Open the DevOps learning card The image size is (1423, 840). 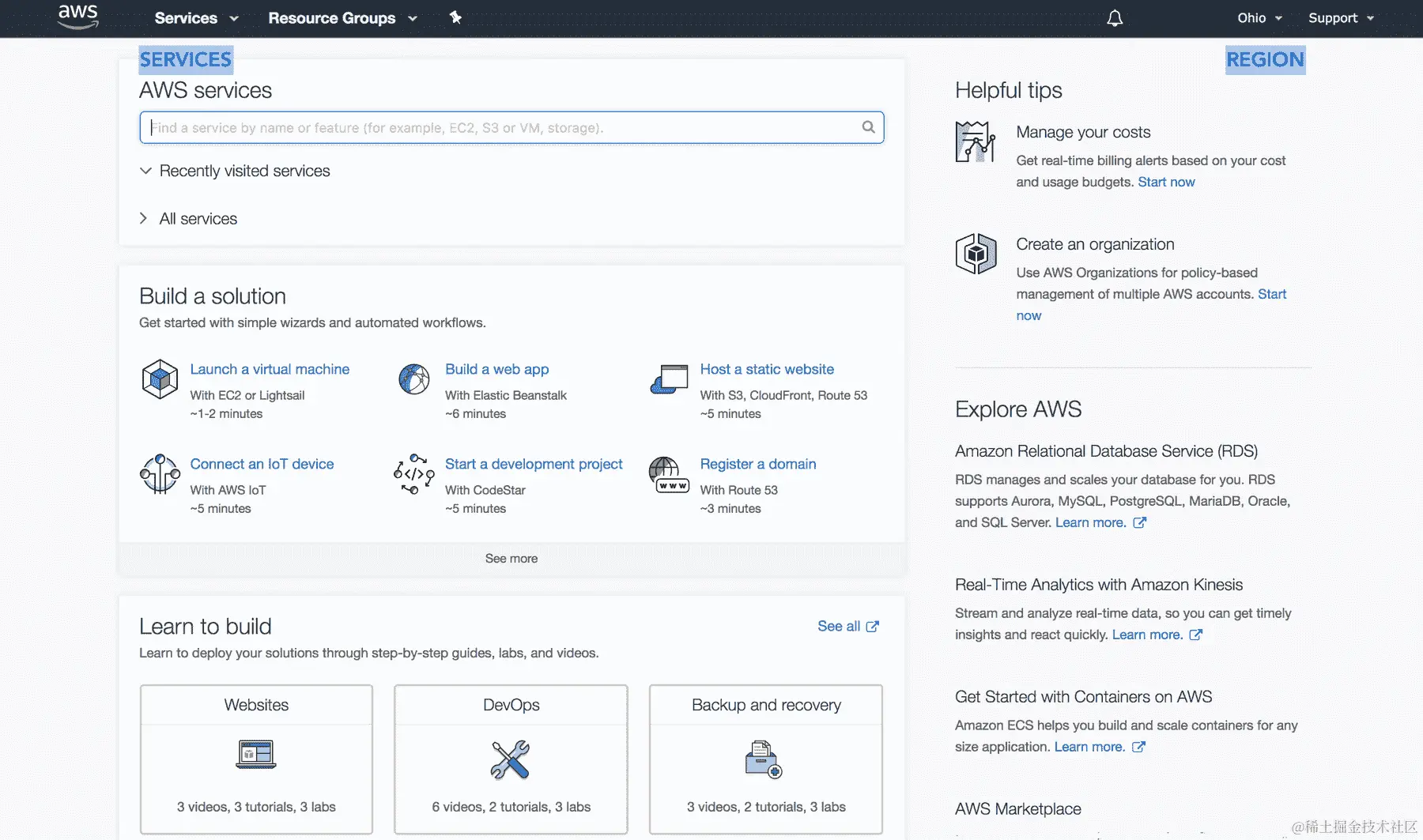click(511, 759)
